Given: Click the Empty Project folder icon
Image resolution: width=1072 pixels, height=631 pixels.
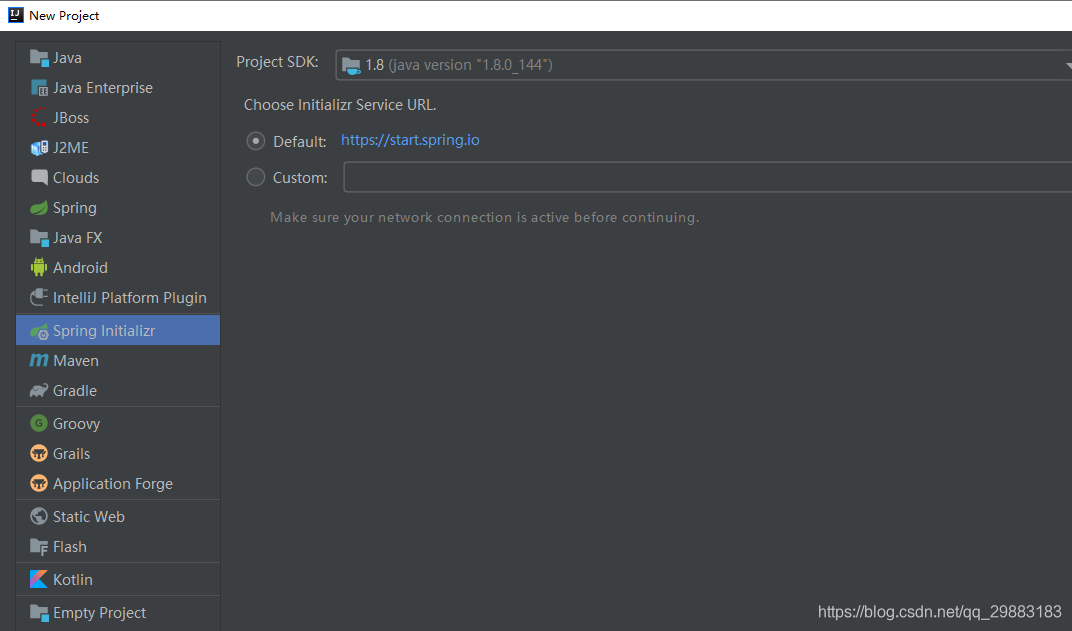Looking at the screenshot, I should coord(39,613).
